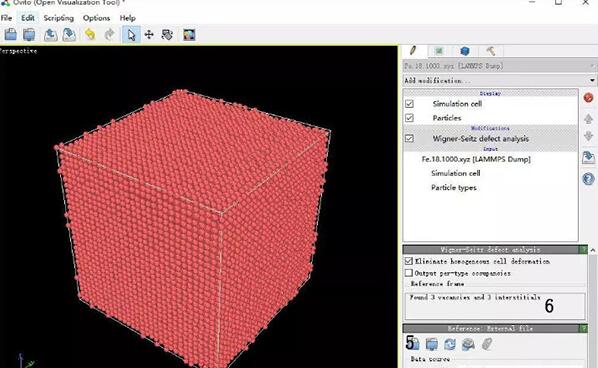Move modifier up with the up arrow

(x=588, y=119)
